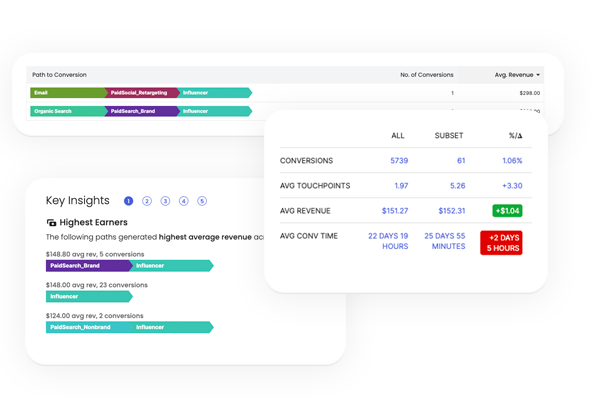Click the 1.97 avg touchpoints value

point(401,186)
